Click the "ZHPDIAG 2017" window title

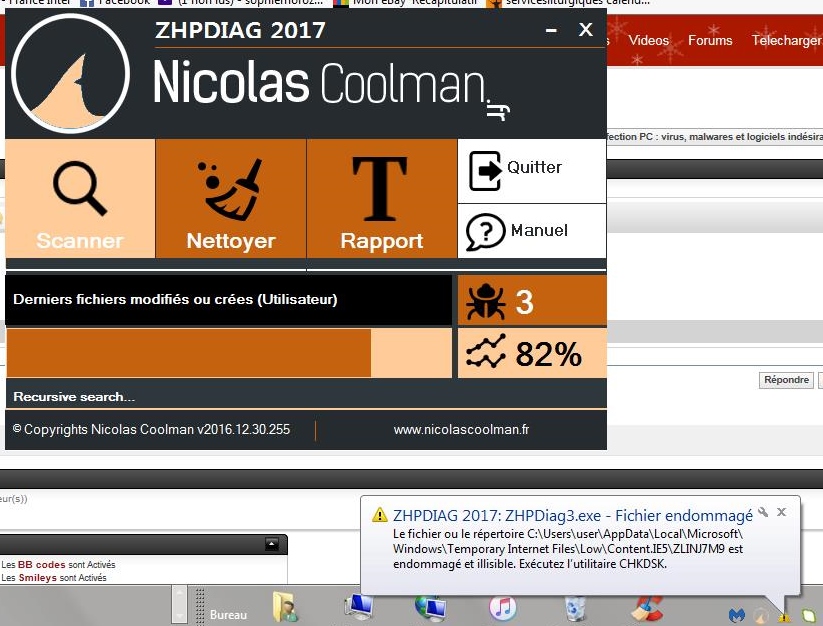point(240,30)
